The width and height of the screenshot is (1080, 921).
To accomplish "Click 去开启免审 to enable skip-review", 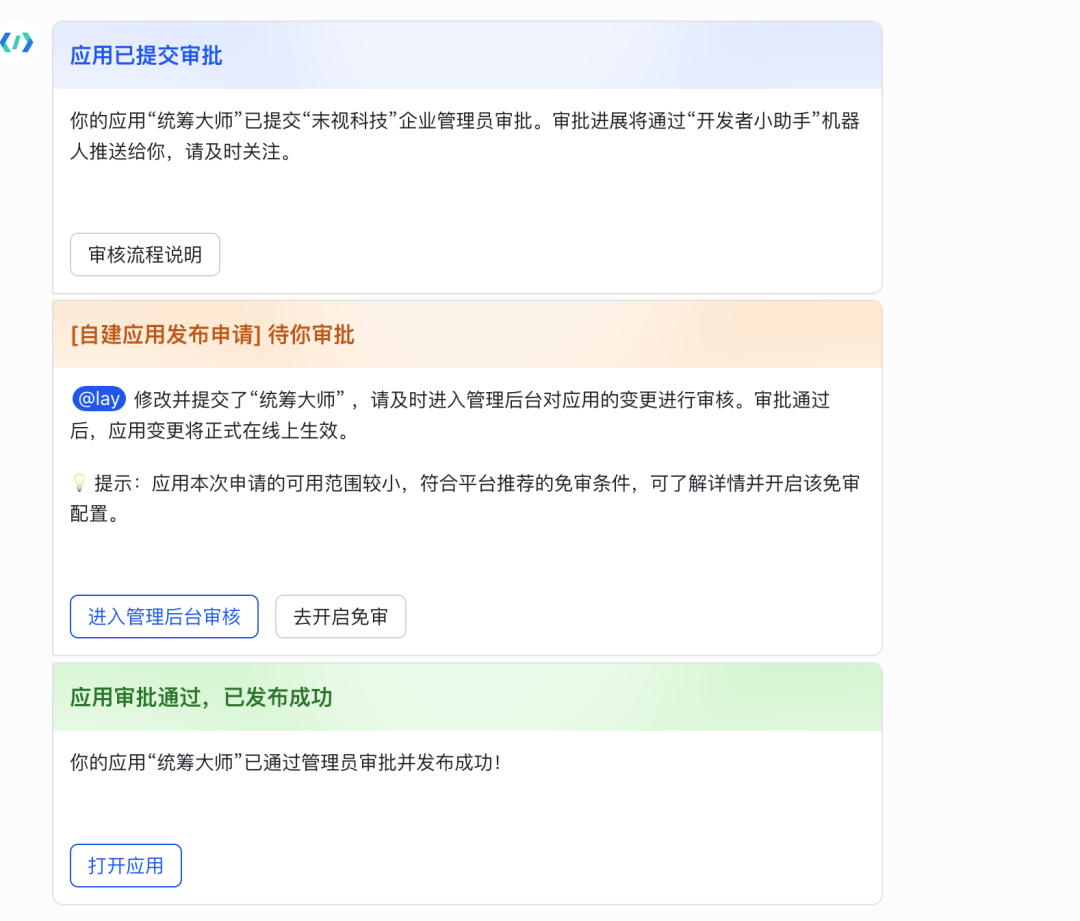I will coord(340,616).
